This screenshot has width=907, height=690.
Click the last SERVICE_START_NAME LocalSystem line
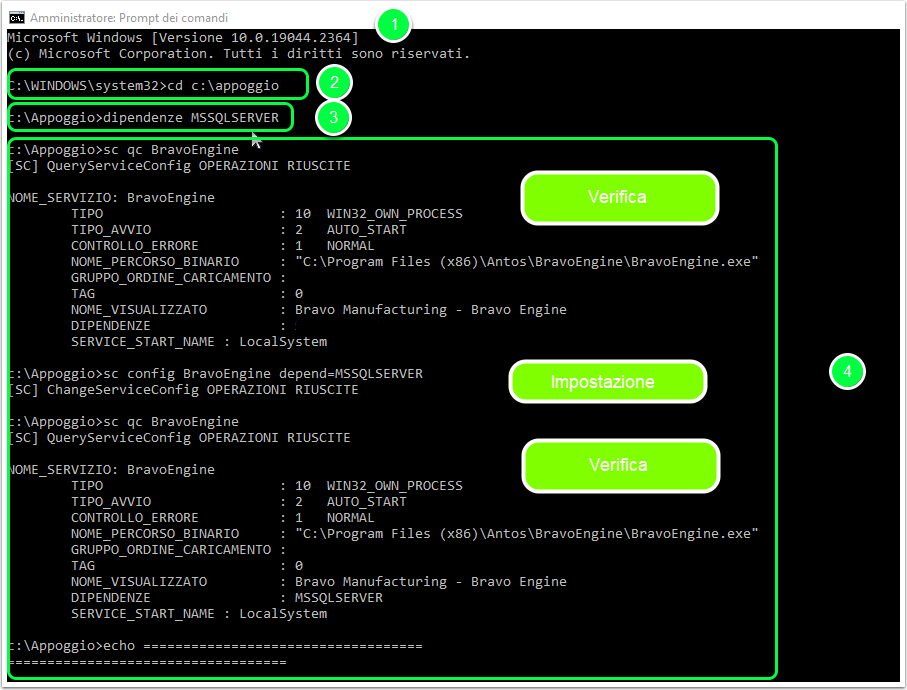(x=199, y=614)
